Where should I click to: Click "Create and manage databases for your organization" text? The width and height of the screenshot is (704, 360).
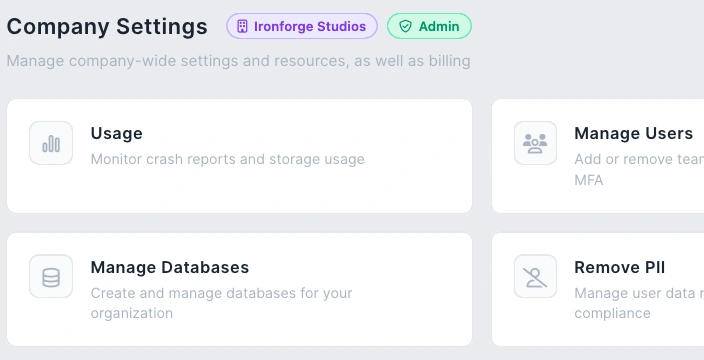click(x=221, y=303)
